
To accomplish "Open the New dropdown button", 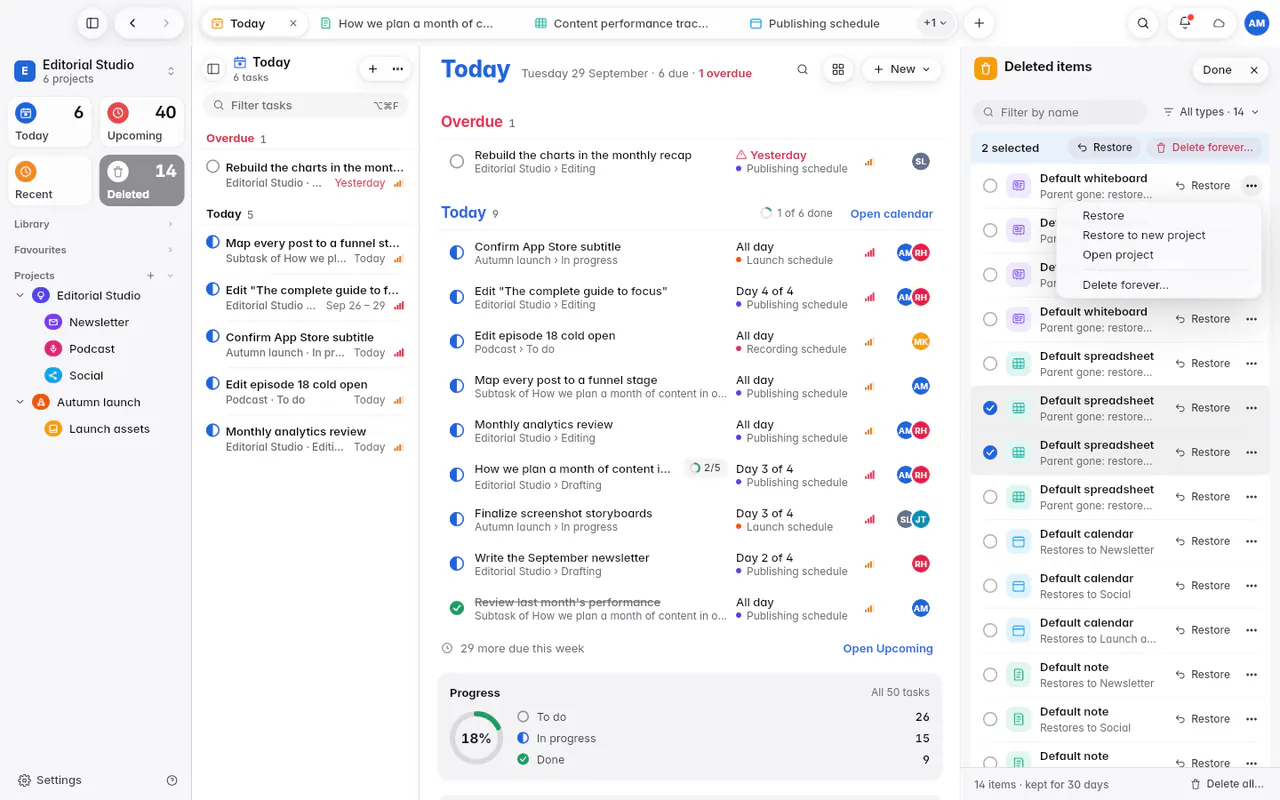I will [902, 69].
